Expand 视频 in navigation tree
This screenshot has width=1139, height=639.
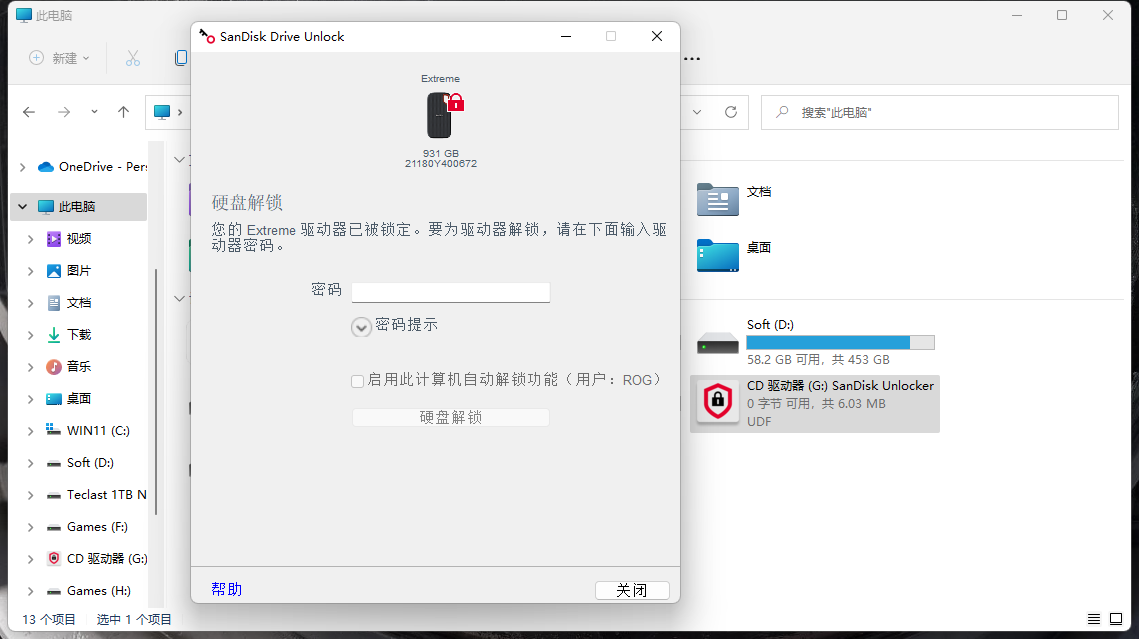pyautogui.click(x=31, y=239)
